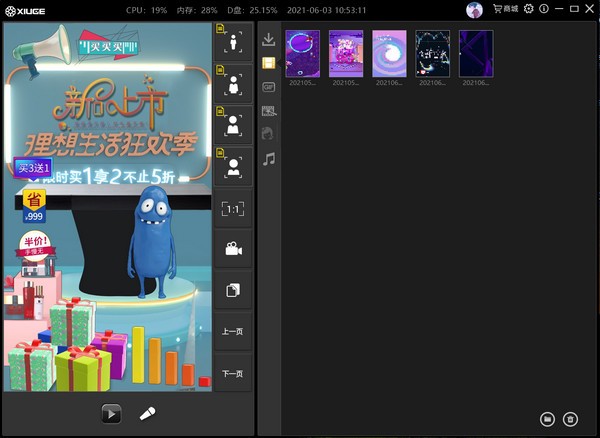Open the music resources category

click(268, 158)
